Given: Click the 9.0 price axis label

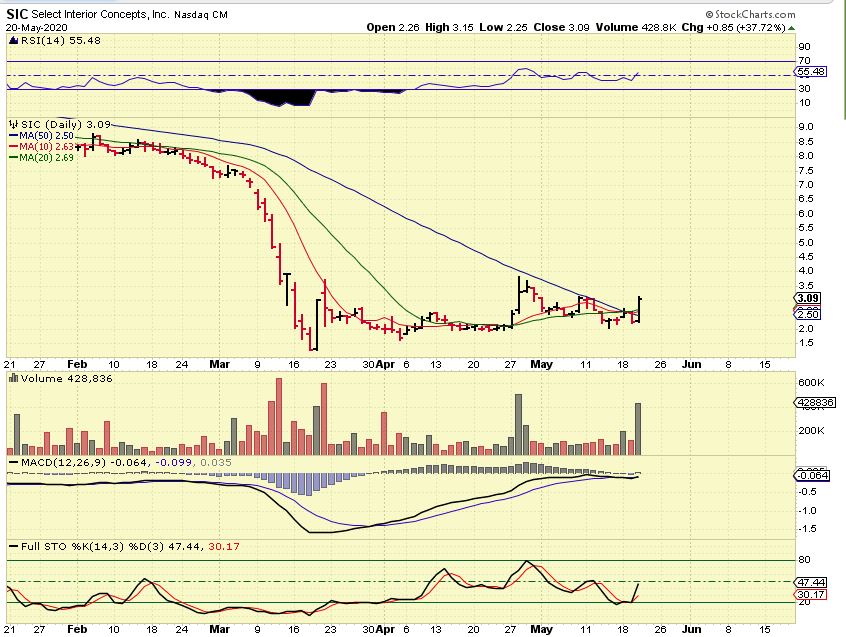Looking at the screenshot, I should pos(806,127).
